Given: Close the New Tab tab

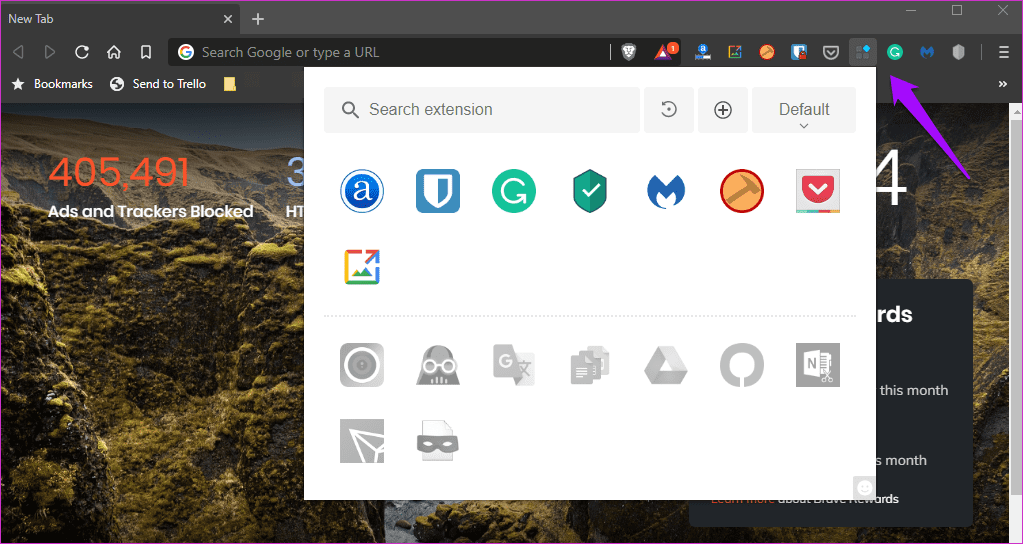Looking at the screenshot, I should [x=228, y=19].
